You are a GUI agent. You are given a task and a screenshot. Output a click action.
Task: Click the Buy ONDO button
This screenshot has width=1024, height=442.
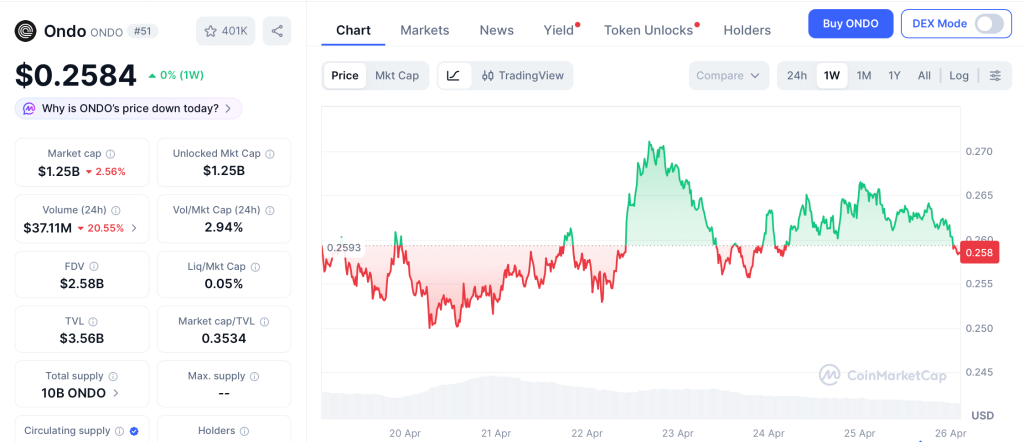coord(850,23)
